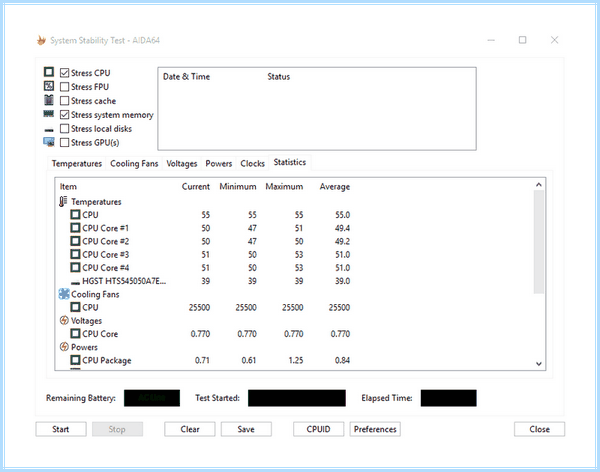Click the chip icon of CPU Core #4
Screen dimensions: 600x472
[75, 267]
